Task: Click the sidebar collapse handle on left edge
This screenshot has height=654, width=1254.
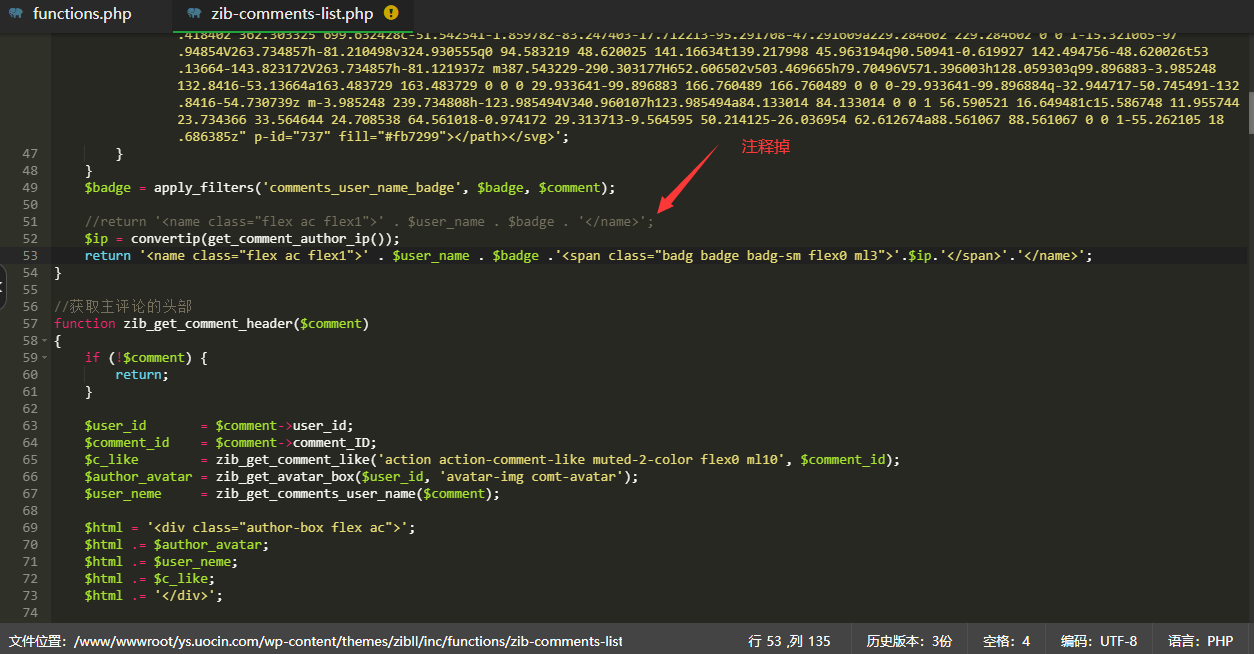Action: point(3,289)
